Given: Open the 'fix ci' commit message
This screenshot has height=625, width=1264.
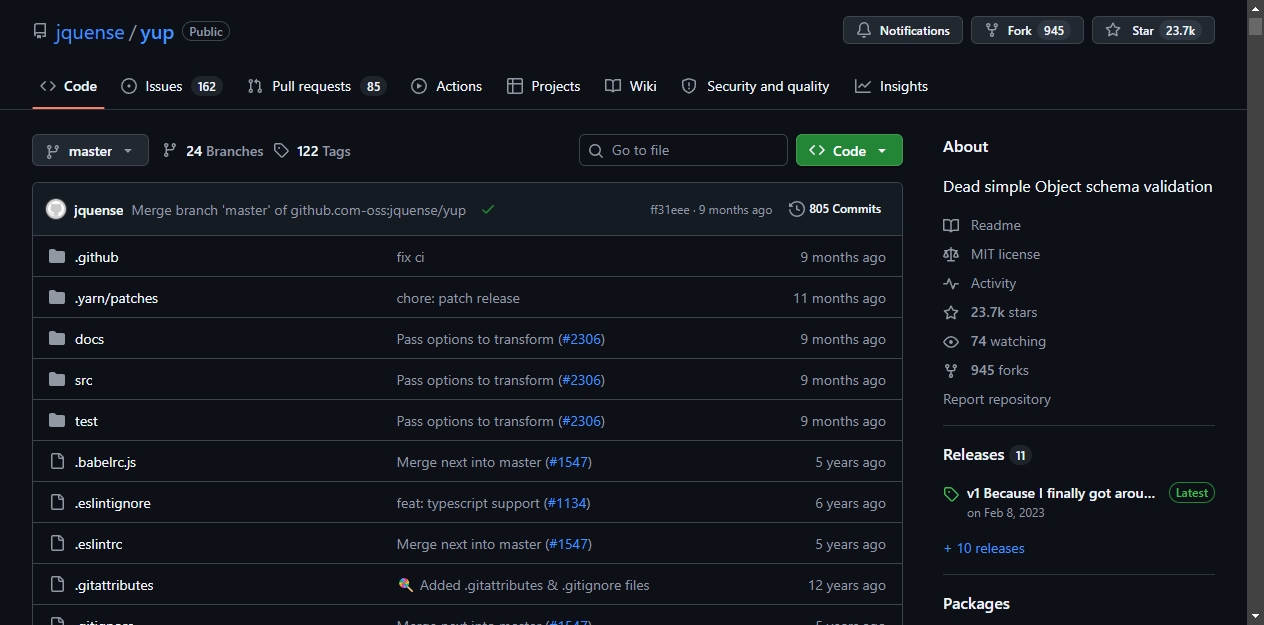Looking at the screenshot, I should tap(410, 257).
